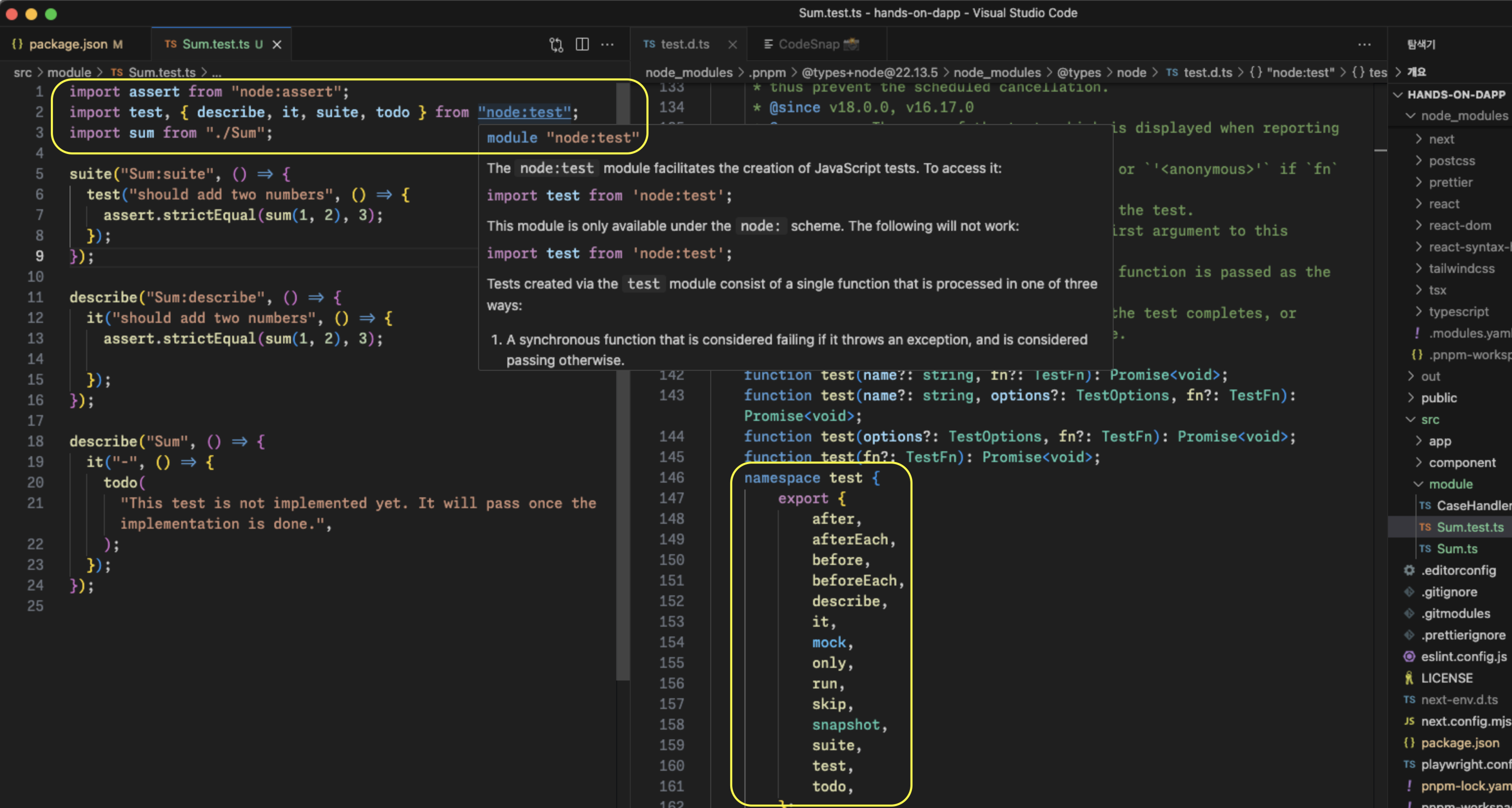
Task: Click the compare changes icon in editor toolbar
Action: [556, 45]
